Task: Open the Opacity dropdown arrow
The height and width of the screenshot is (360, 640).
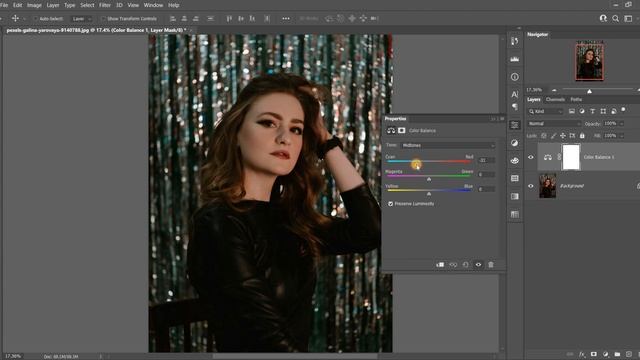Action: click(622, 124)
